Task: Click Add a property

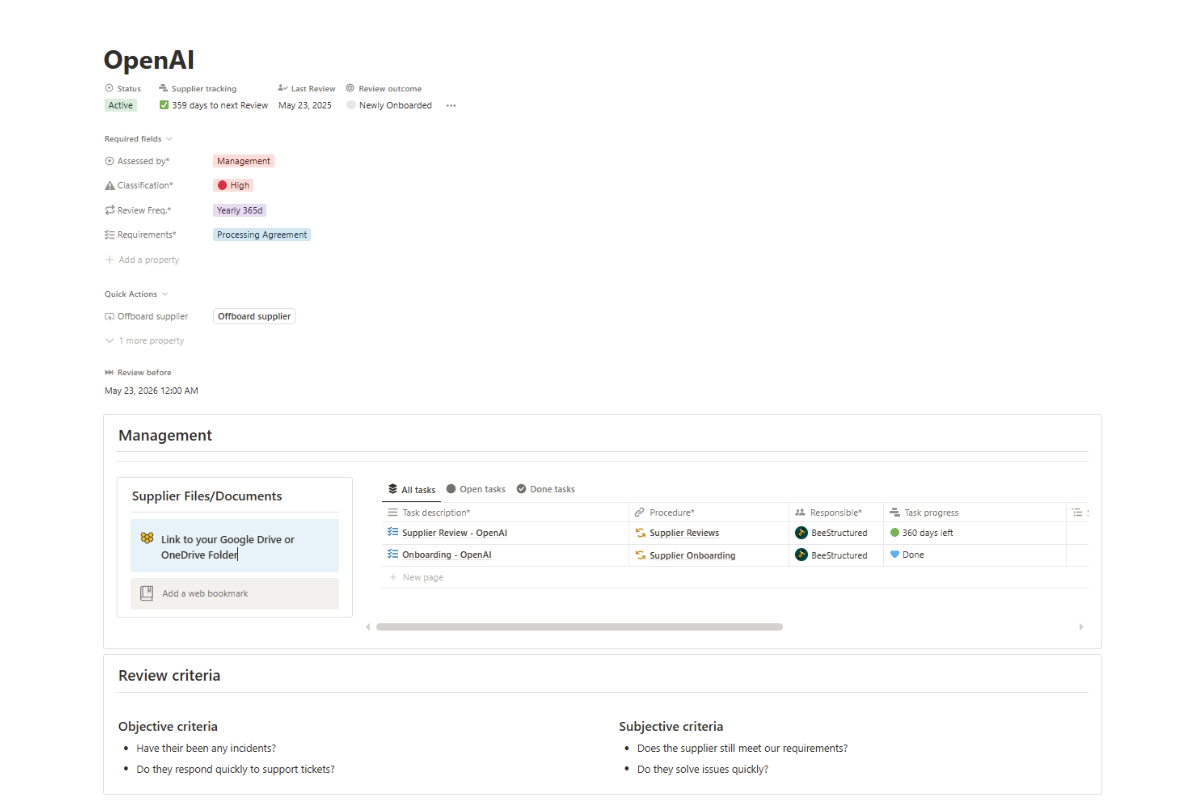Action: tap(142, 260)
